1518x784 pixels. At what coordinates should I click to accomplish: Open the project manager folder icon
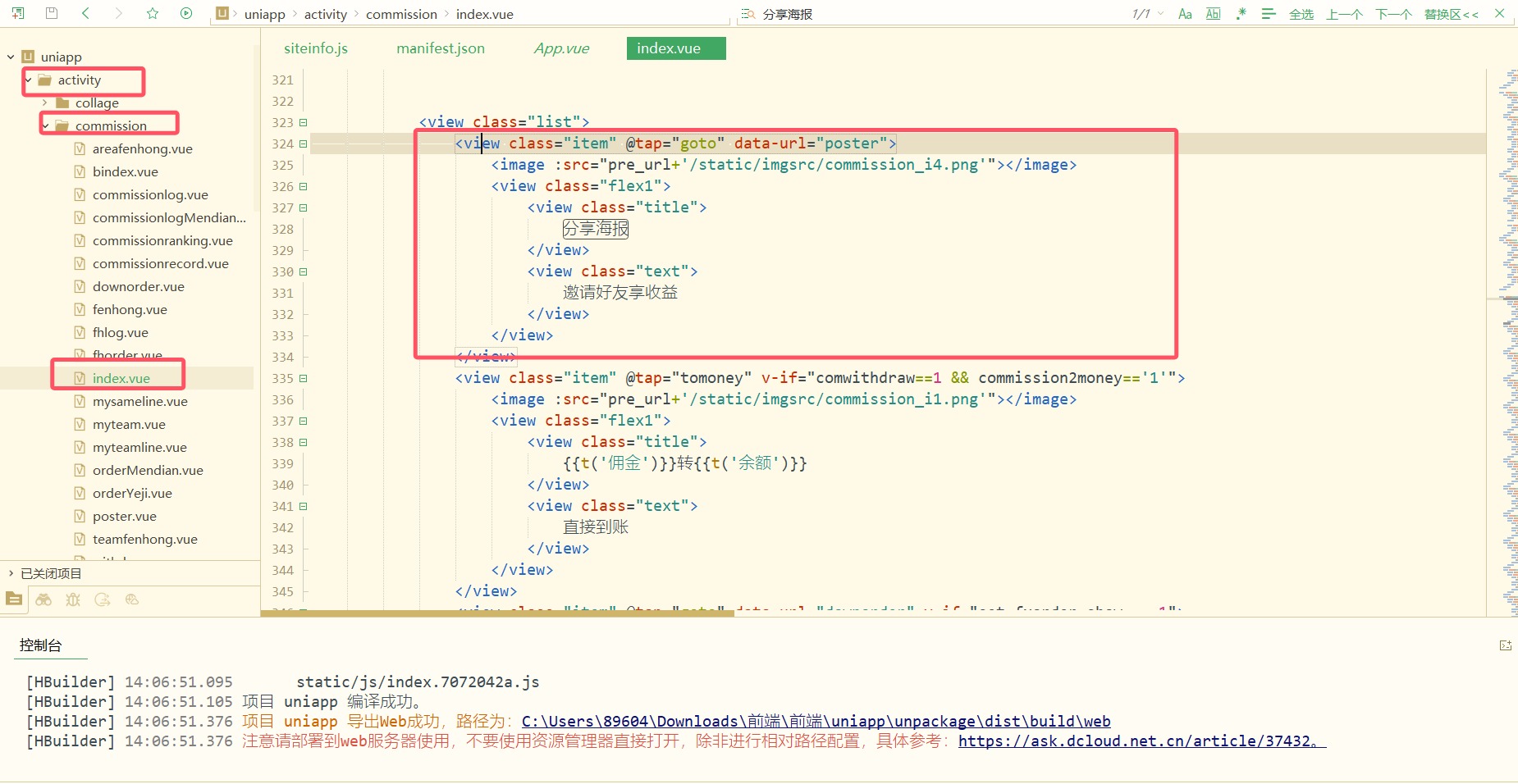pyautogui.click(x=14, y=599)
